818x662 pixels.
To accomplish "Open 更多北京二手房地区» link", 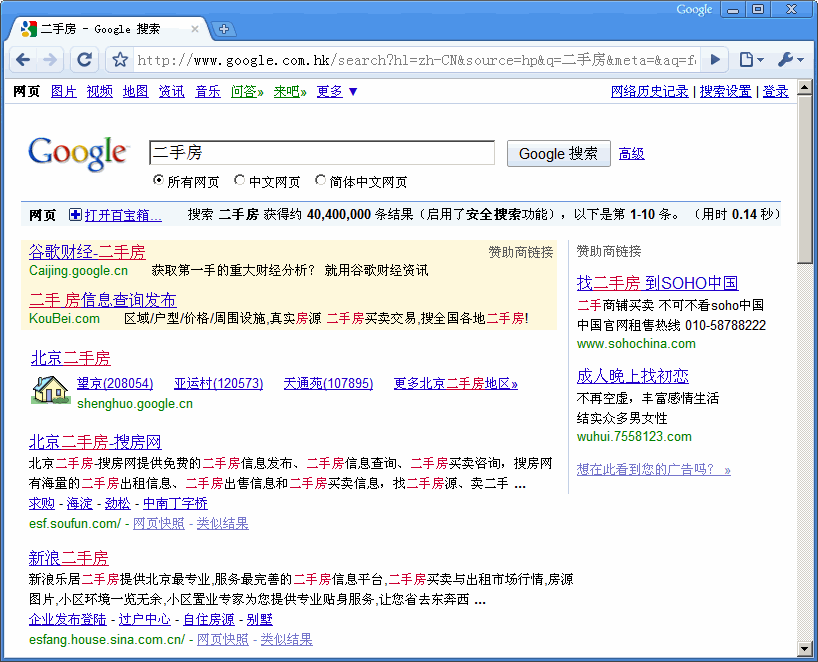I will (455, 383).
